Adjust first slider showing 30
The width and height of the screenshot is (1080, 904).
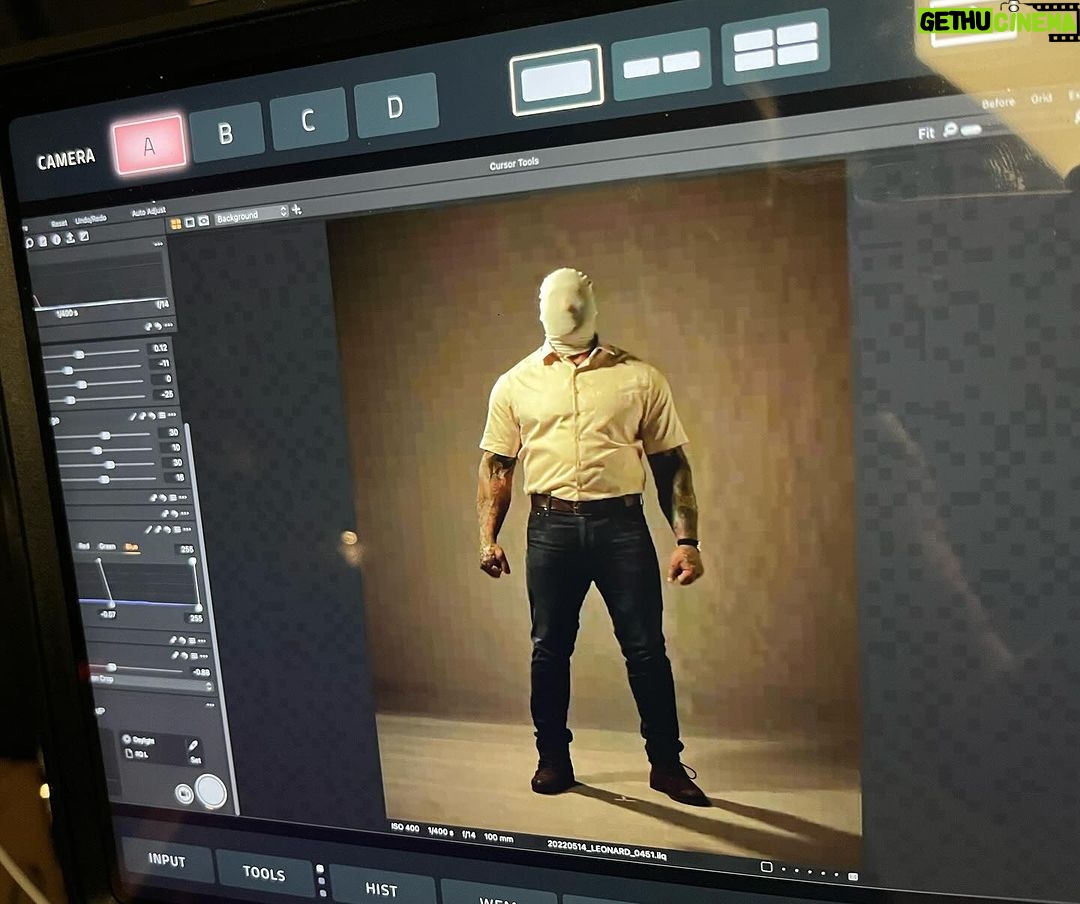coord(105,435)
